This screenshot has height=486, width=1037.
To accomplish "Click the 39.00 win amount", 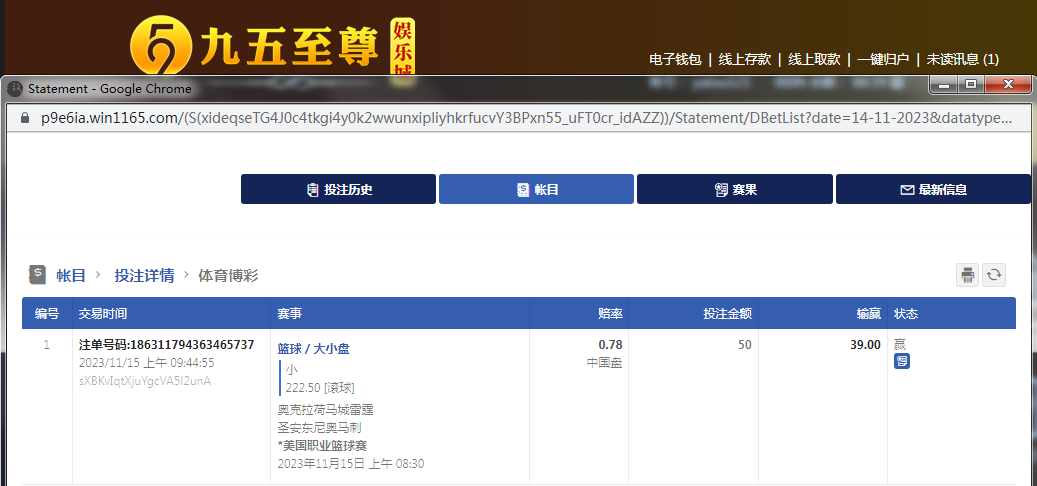I will 865,344.
